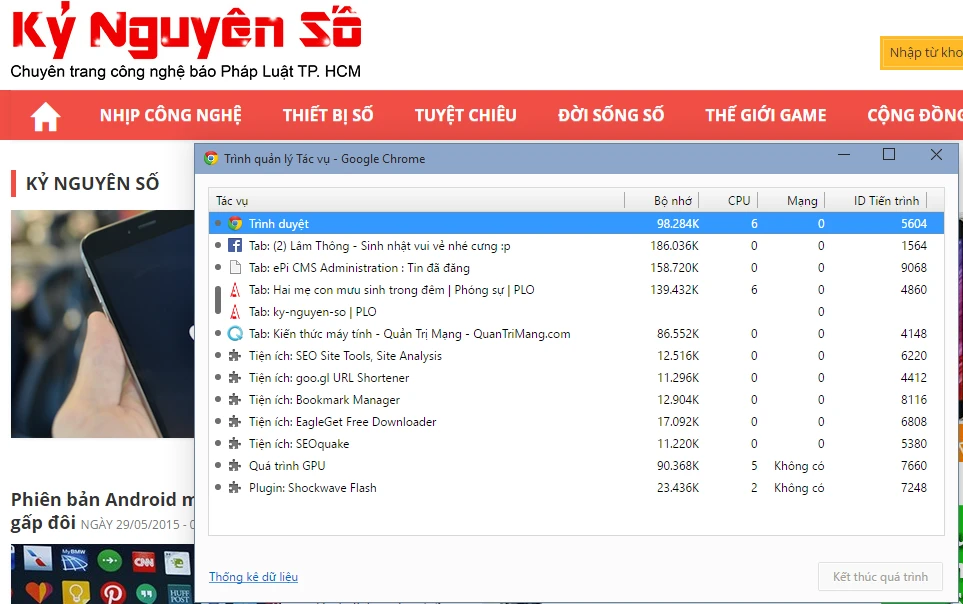Click Chrome icon in Trình duyệt row

coord(235,224)
